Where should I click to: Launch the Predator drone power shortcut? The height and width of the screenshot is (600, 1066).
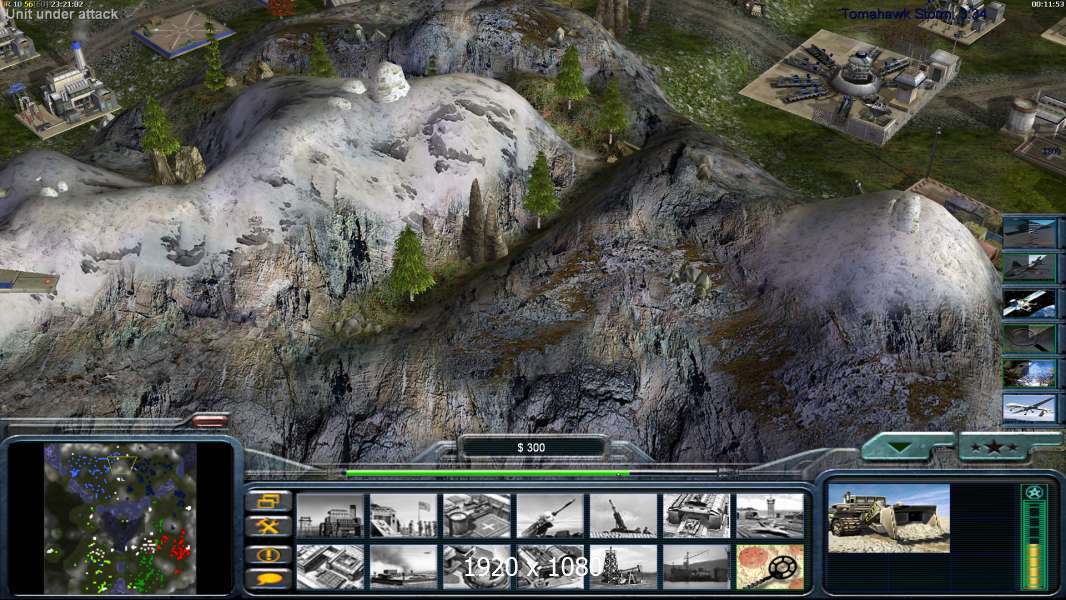[x=1029, y=407]
